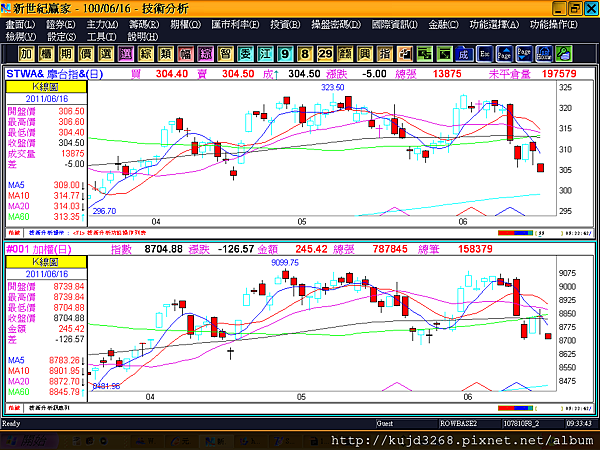Click the second green window-resize icon
Viewport: 600px width, 450px height.
pos(444,54)
